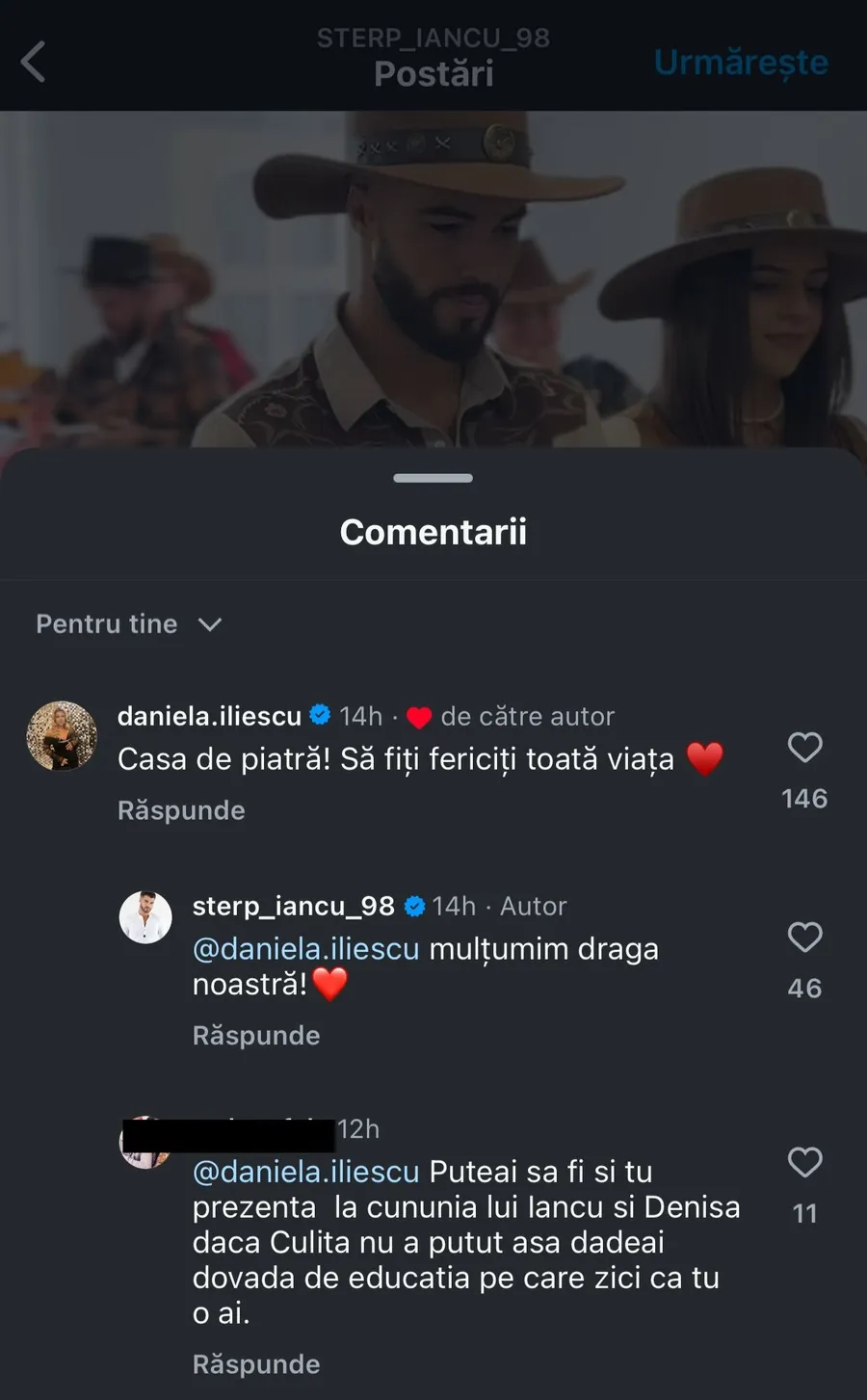
Task: Open @daniela.iliescu mention in sterp_iancu_98's reply
Action: coord(306,949)
